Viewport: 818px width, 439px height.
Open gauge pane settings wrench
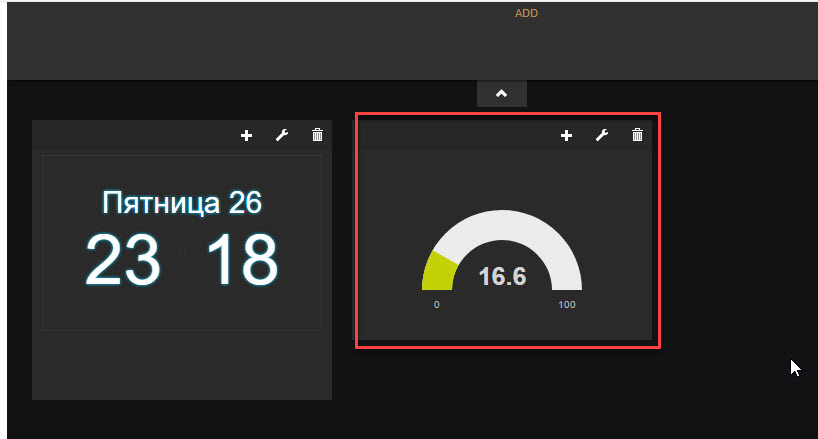tap(601, 135)
